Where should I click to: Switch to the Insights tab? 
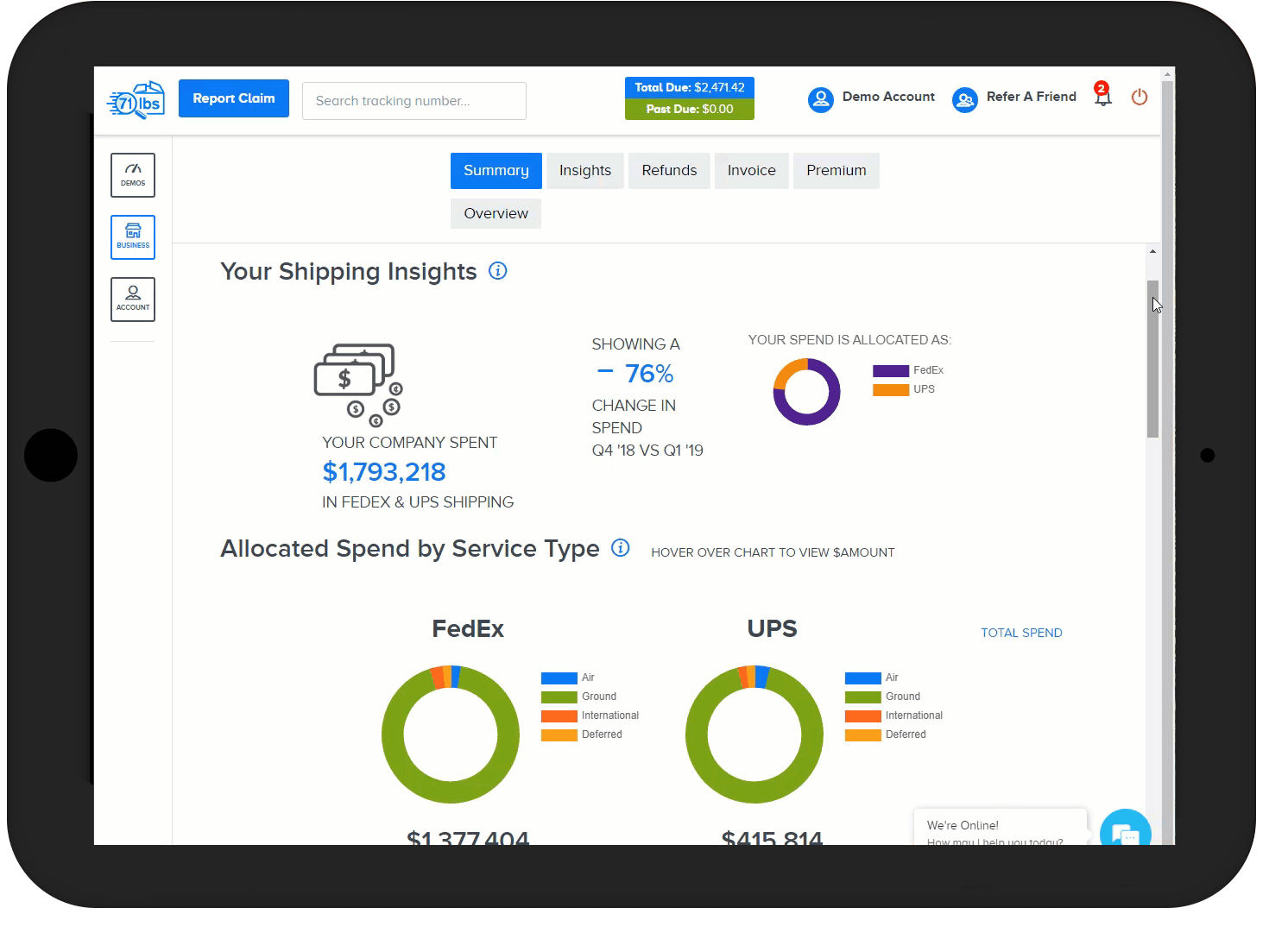pyautogui.click(x=585, y=171)
